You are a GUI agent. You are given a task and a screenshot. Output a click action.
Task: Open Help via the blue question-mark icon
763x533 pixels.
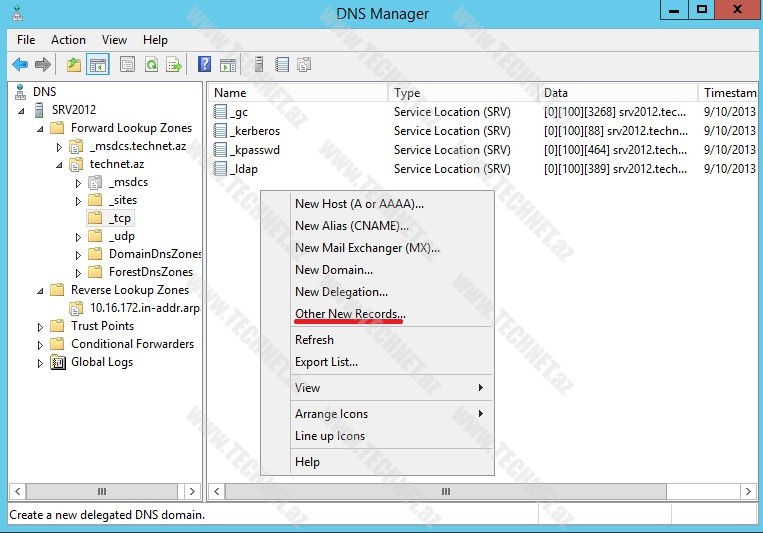[204, 65]
